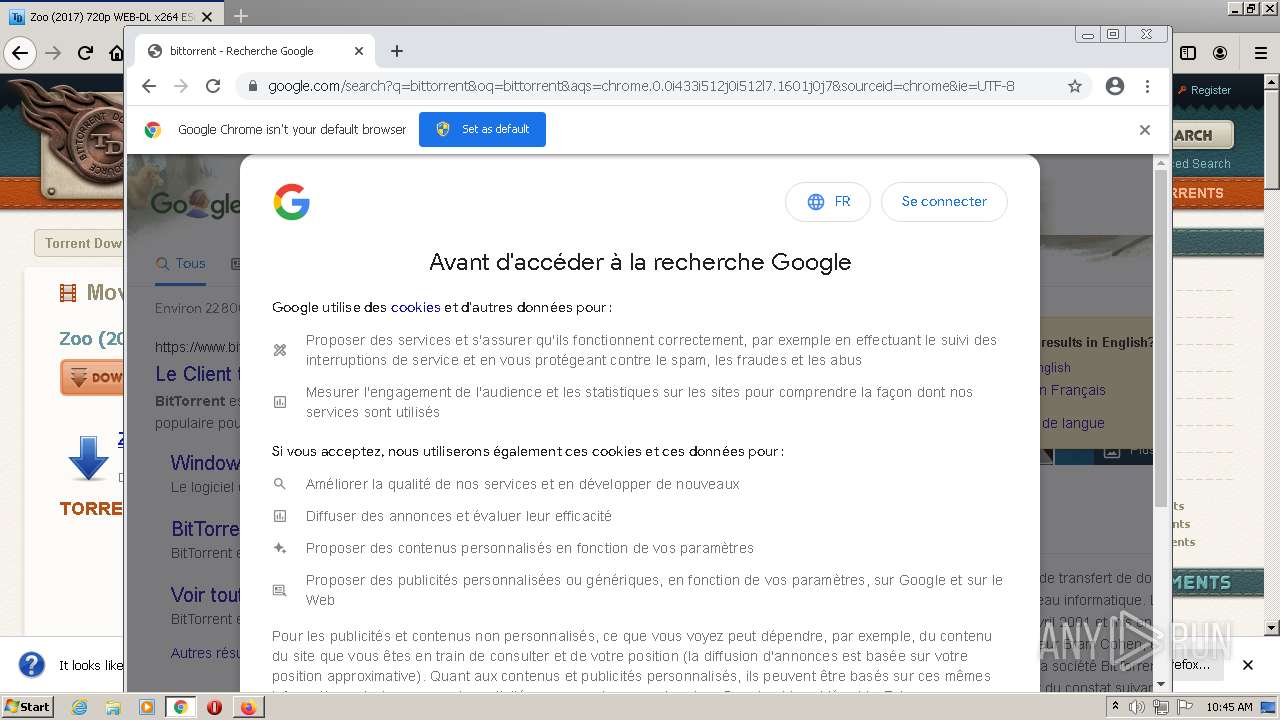Open the 'cookies' link in consent text
The width and height of the screenshot is (1280, 720).
[415, 308]
